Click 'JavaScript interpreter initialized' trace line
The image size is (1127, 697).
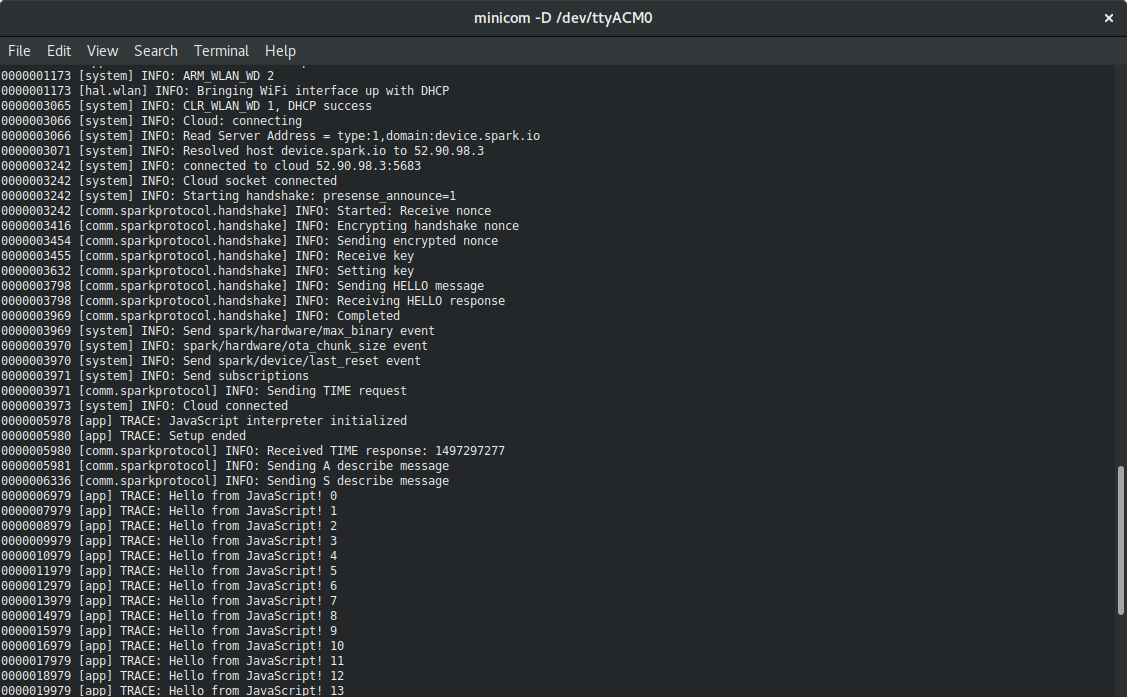(204, 421)
